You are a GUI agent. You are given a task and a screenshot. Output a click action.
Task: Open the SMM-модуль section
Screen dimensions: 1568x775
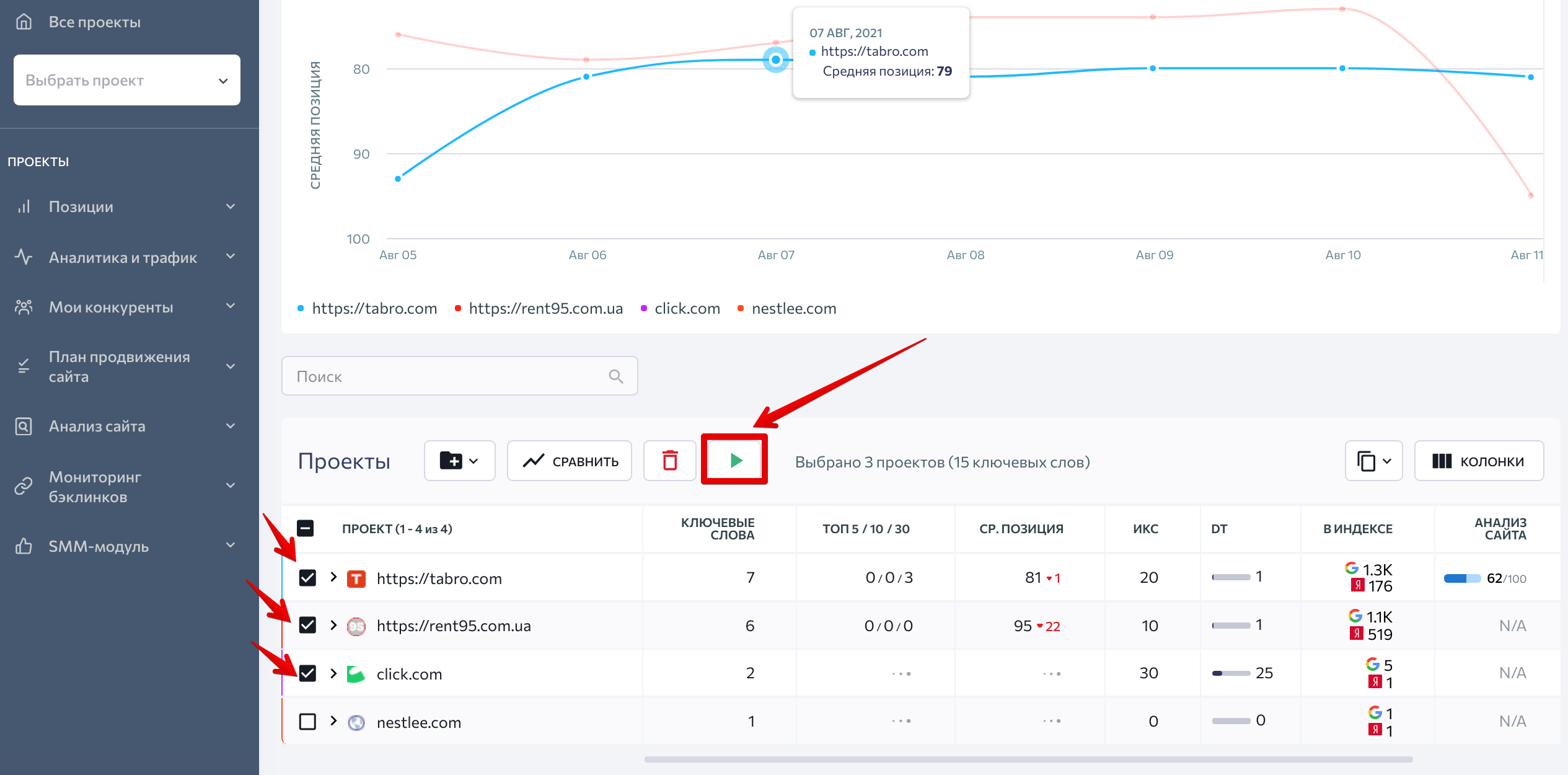[99, 546]
